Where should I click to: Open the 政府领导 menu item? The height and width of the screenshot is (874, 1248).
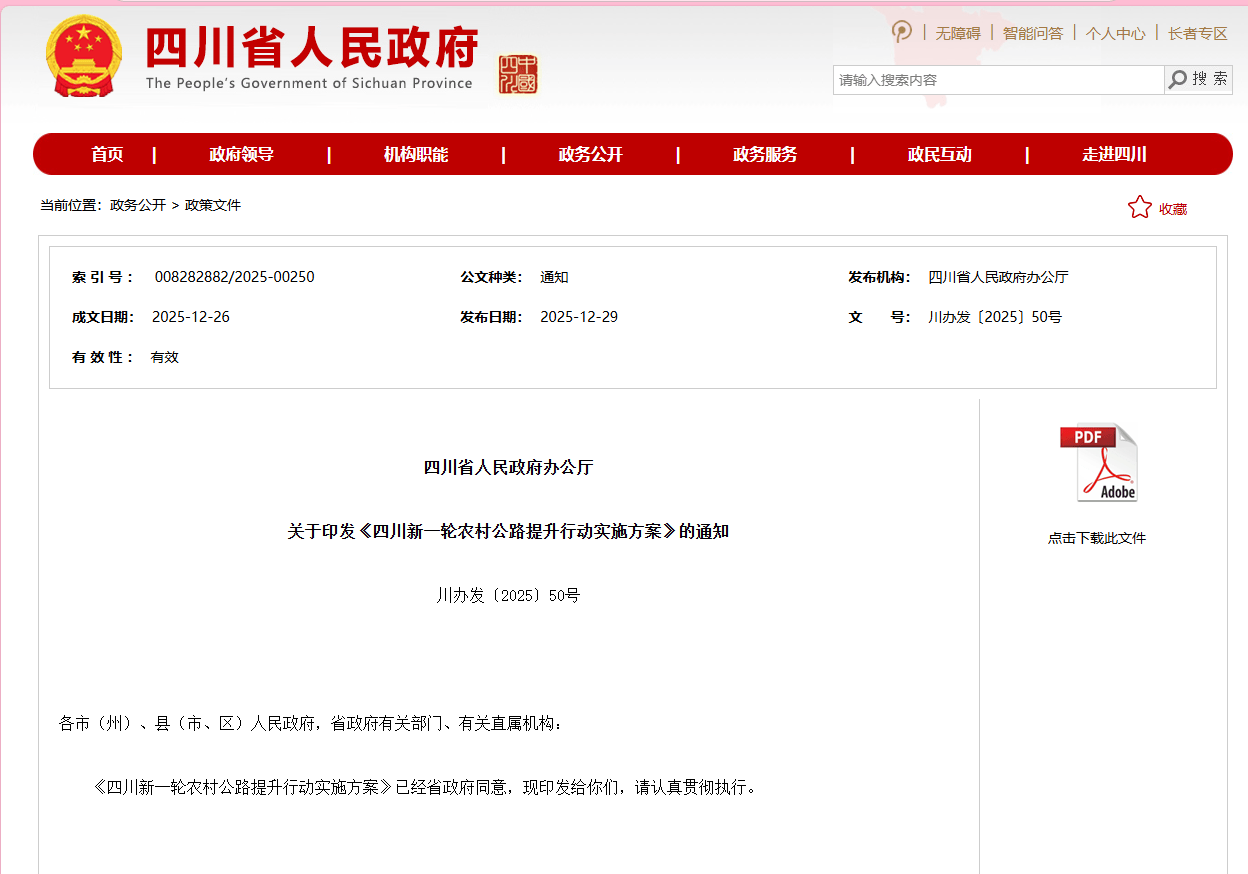(x=241, y=154)
